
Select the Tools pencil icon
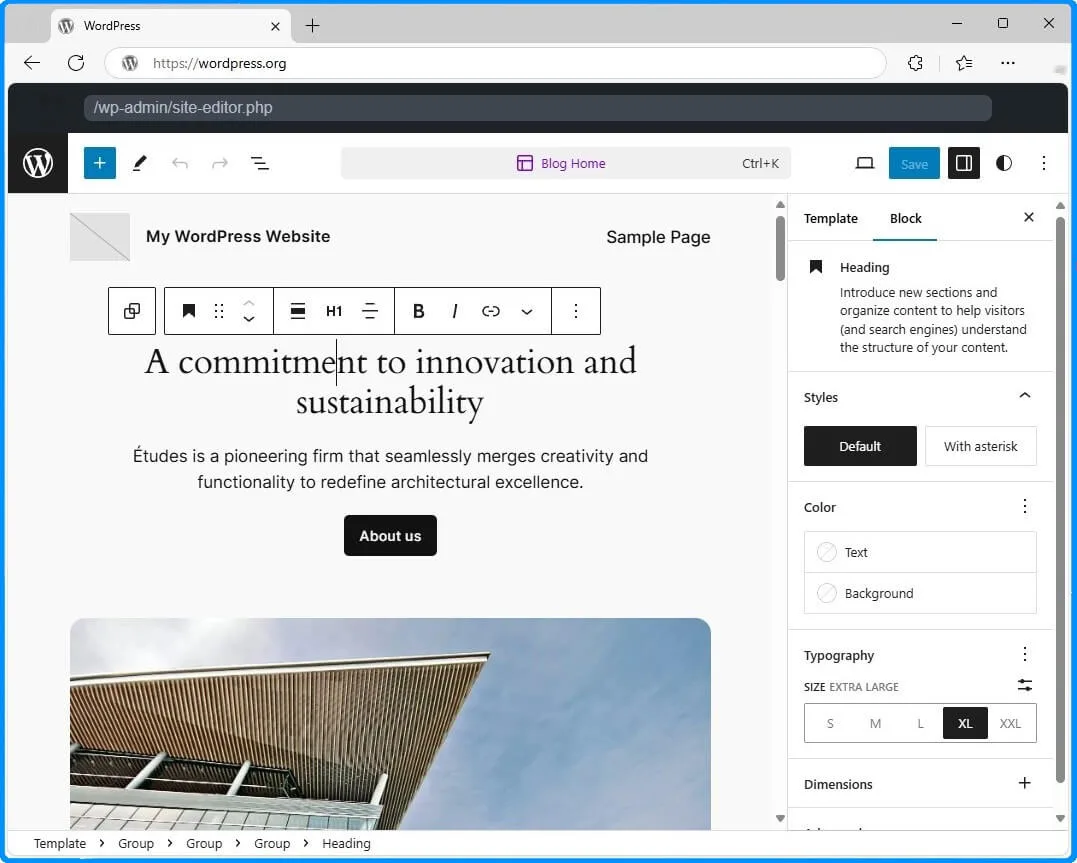coord(139,163)
